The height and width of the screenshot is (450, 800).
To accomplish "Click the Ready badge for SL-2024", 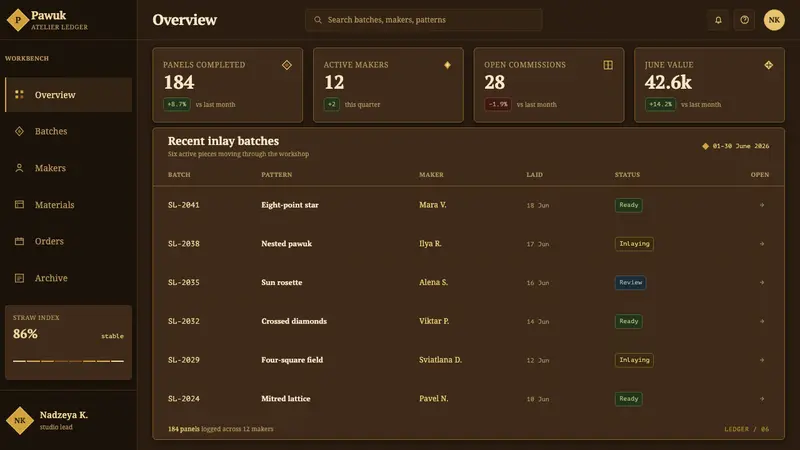I will pos(629,399).
